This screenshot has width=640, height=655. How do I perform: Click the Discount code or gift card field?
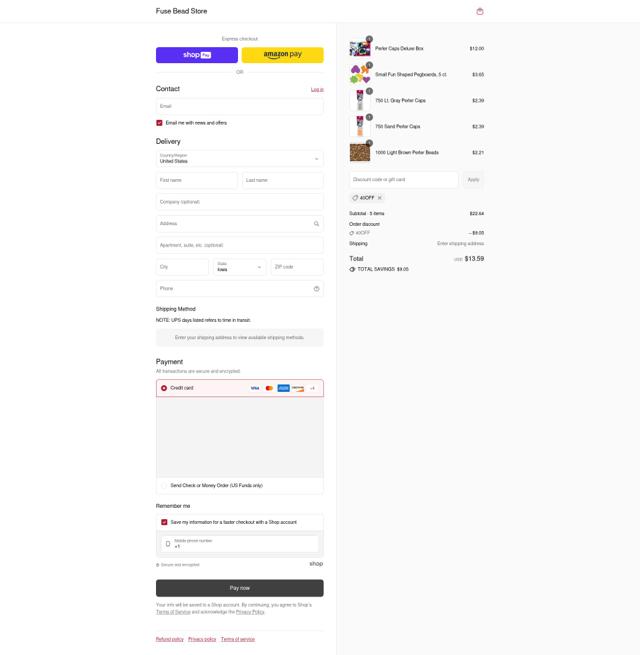click(x=404, y=180)
